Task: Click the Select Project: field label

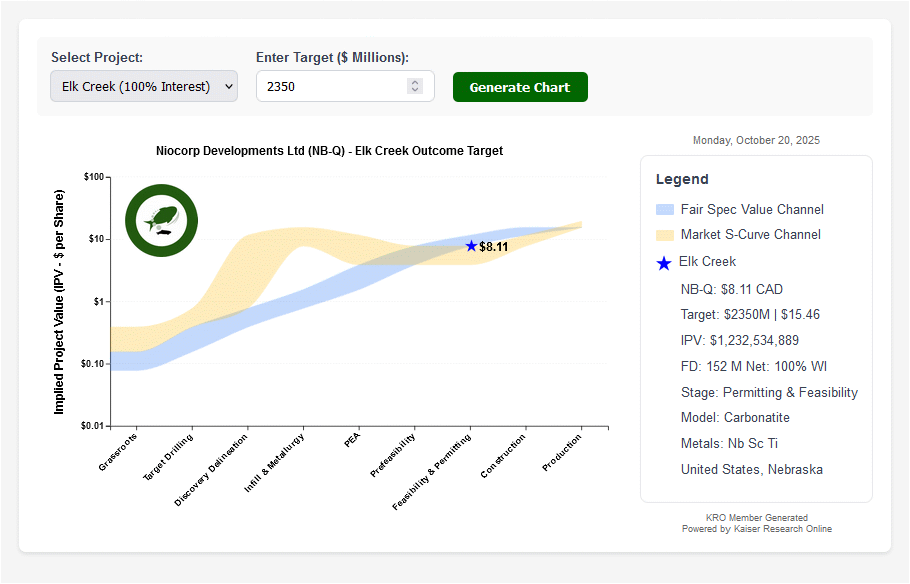Action: pos(97,57)
